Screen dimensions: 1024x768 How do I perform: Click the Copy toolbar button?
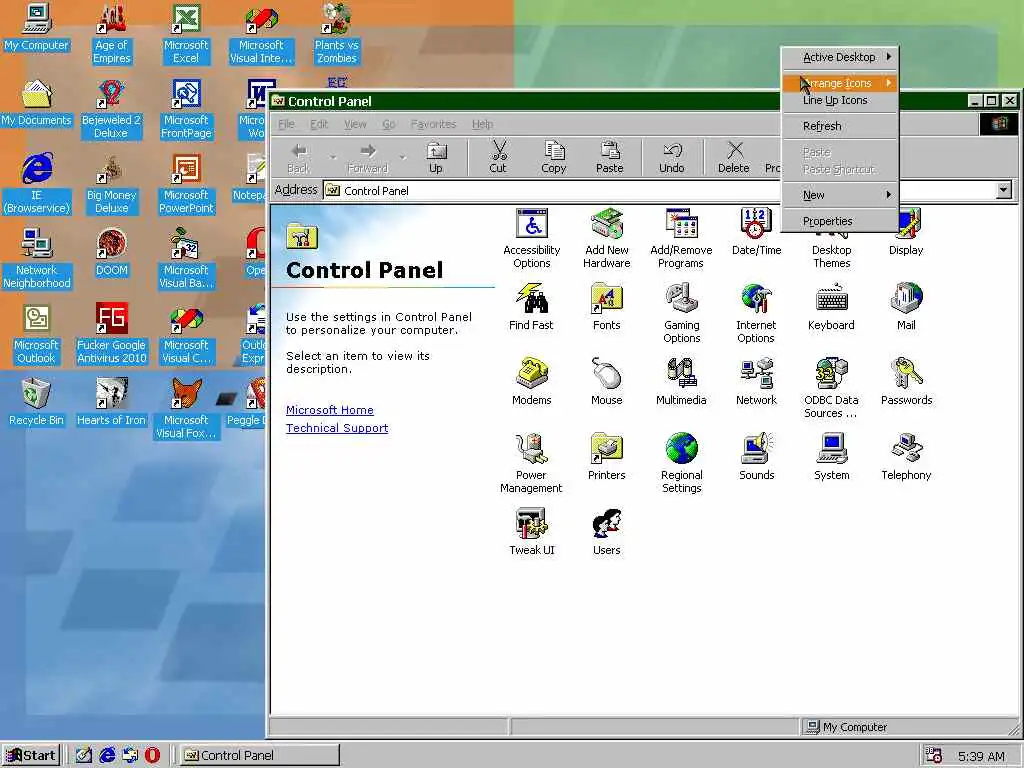tap(554, 157)
